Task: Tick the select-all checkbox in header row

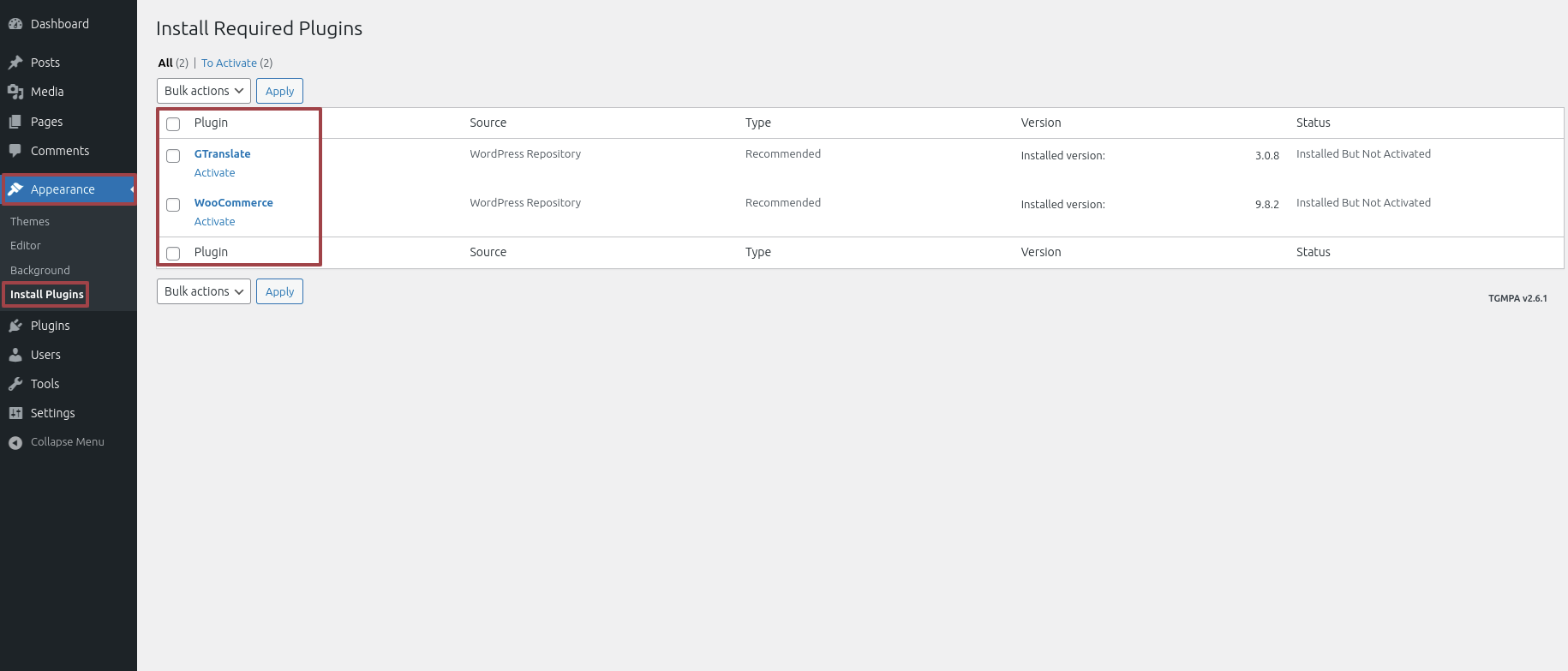Action: 173,124
